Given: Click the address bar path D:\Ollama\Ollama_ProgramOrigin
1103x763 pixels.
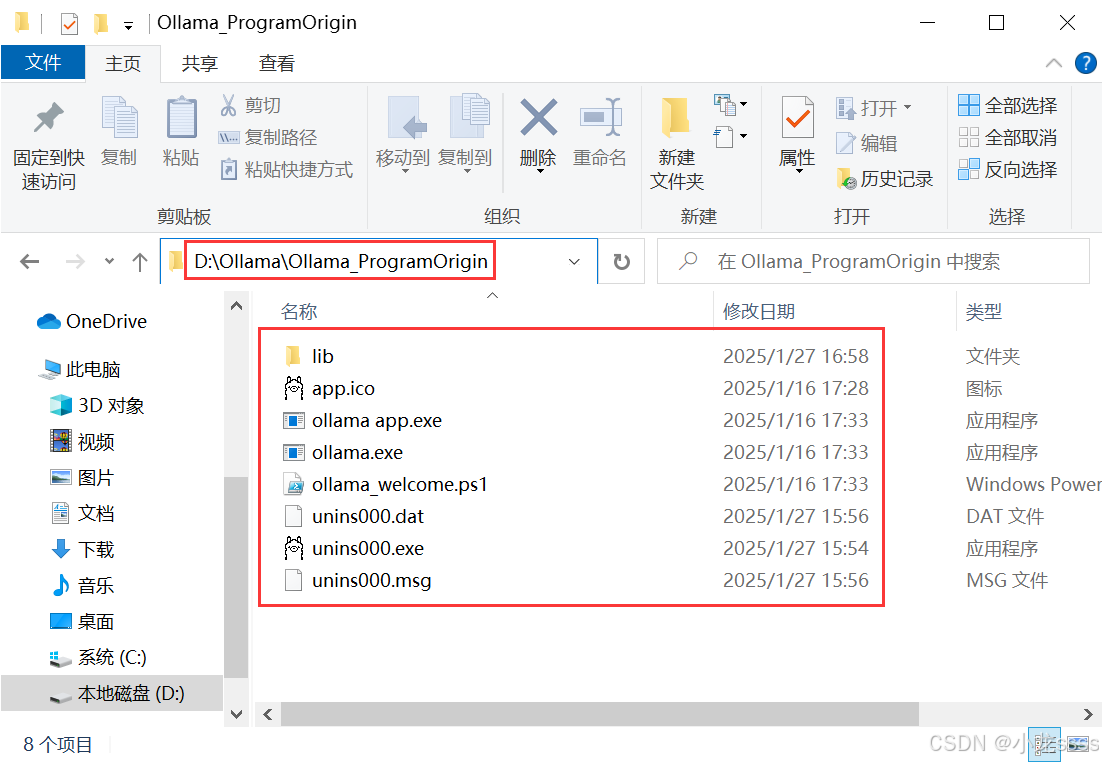Looking at the screenshot, I should point(341,262).
